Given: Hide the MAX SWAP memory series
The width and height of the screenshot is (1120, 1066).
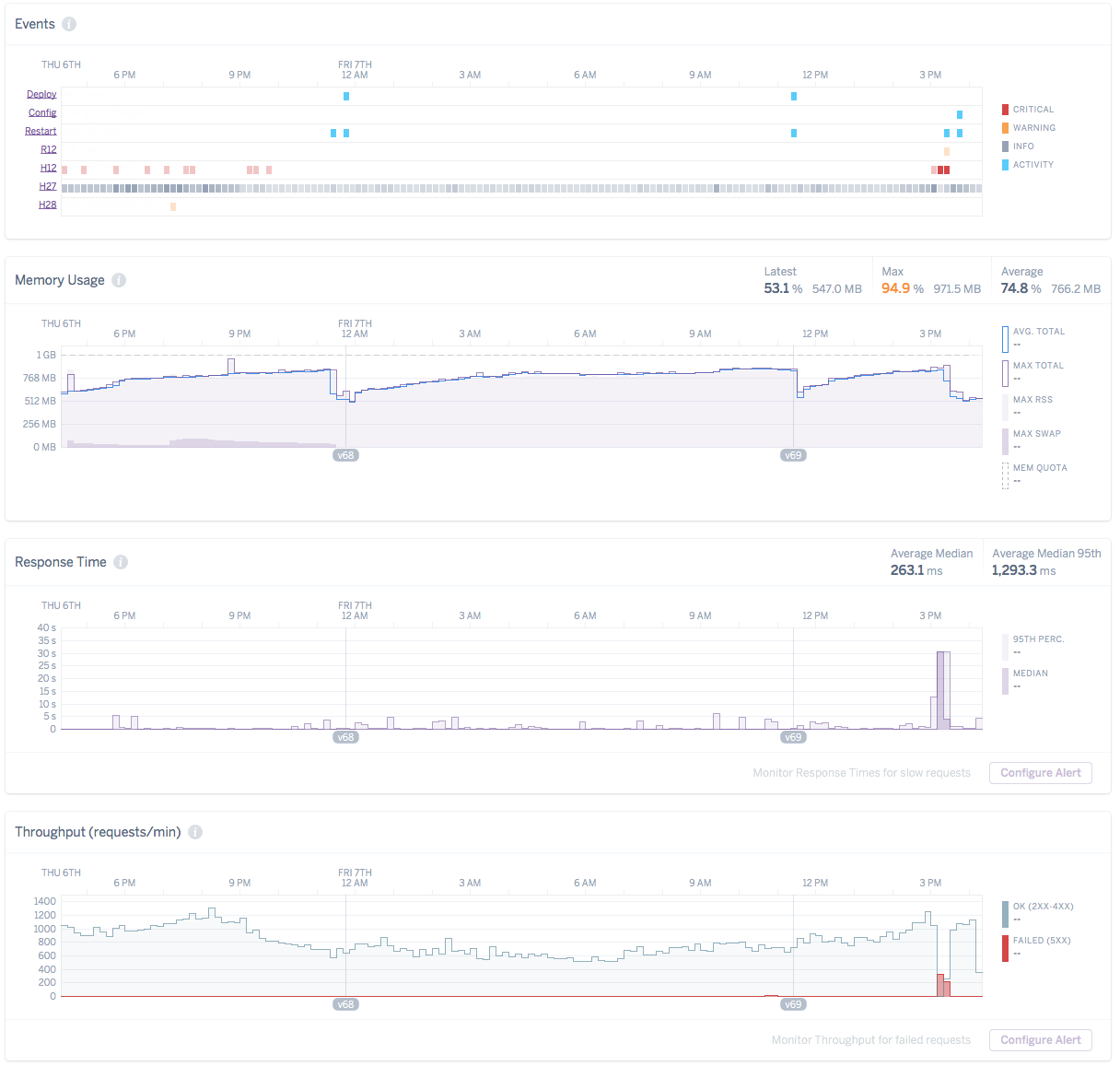Looking at the screenshot, I should tap(1036, 434).
